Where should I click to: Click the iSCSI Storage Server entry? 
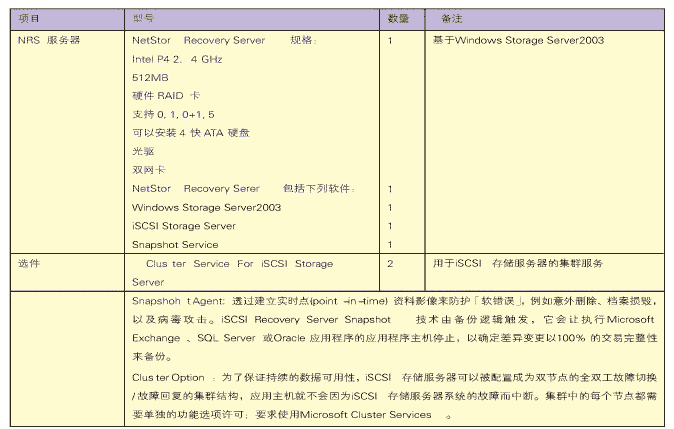(x=183, y=225)
